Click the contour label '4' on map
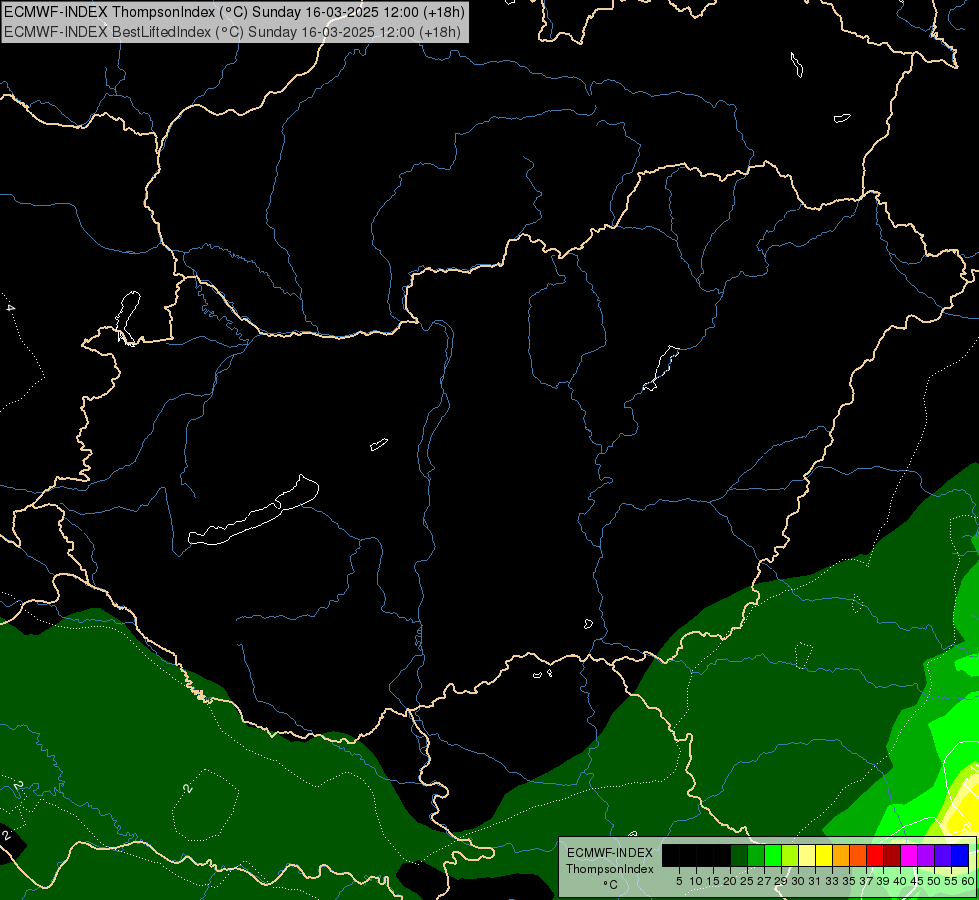 tap(10, 307)
